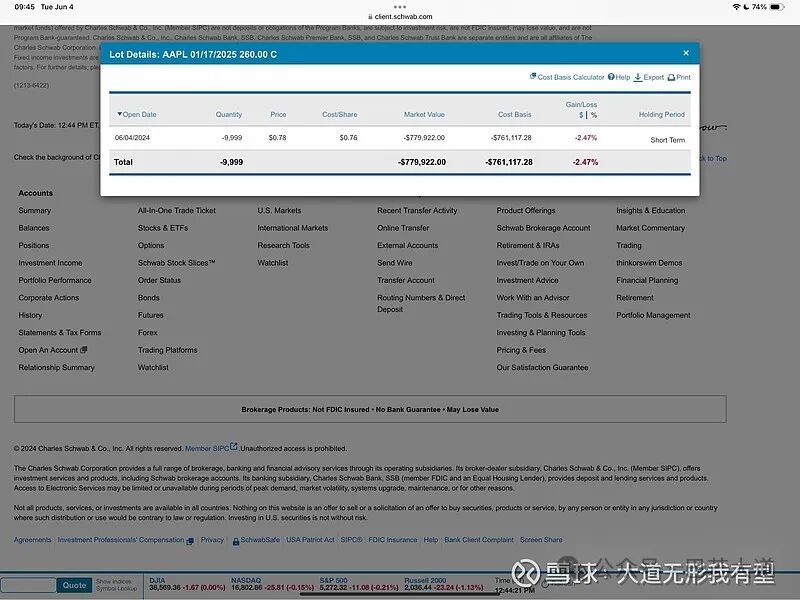Open Member SIPC external link
The width and height of the screenshot is (800, 600).
coord(211,448)
